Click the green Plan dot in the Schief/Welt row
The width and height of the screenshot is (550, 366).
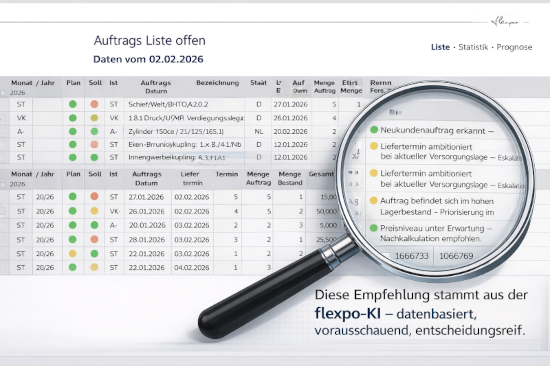pos(73,104)
